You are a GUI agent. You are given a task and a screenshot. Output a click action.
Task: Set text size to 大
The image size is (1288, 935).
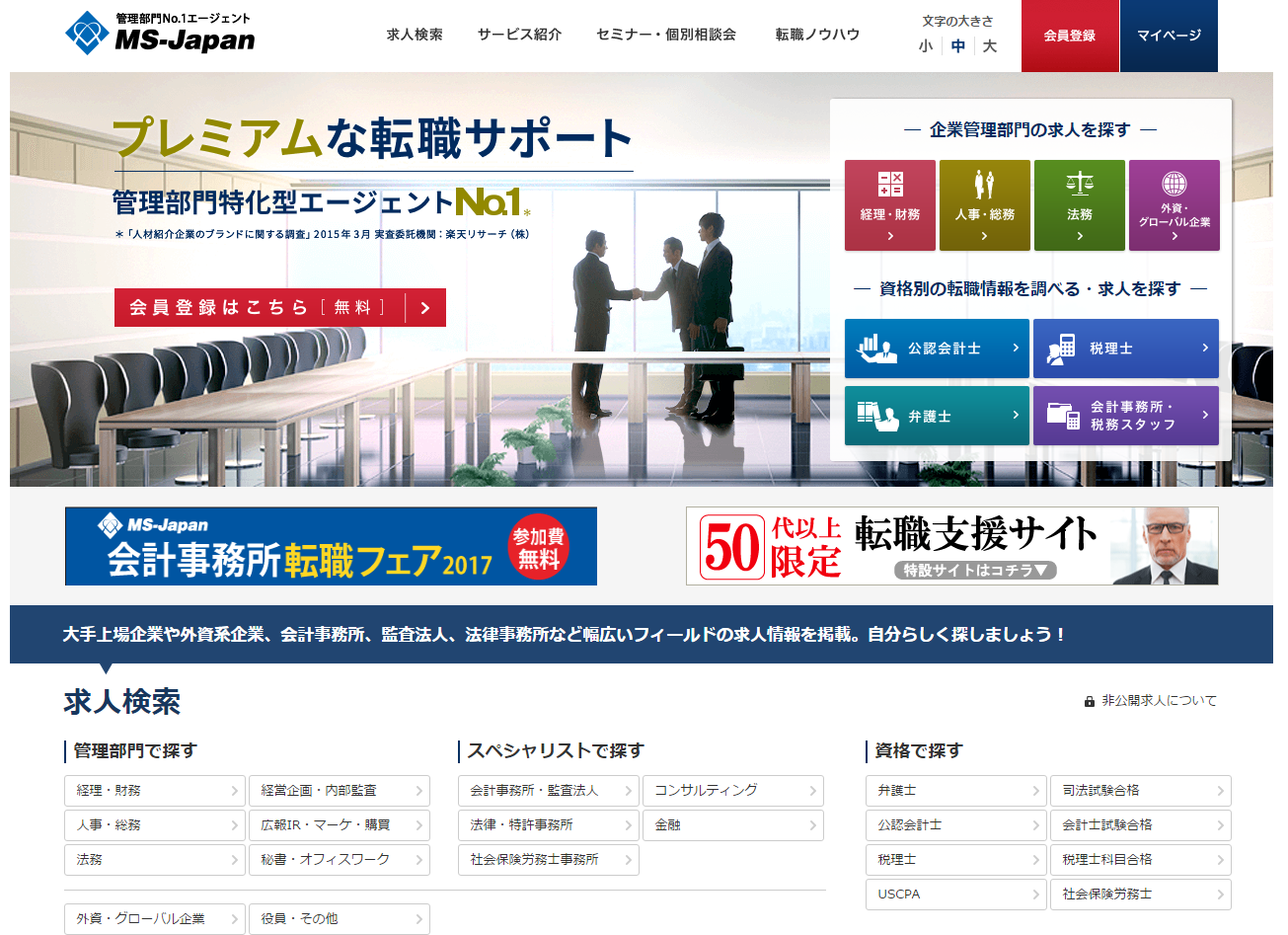pyautogui.click(x=990, y=46)
